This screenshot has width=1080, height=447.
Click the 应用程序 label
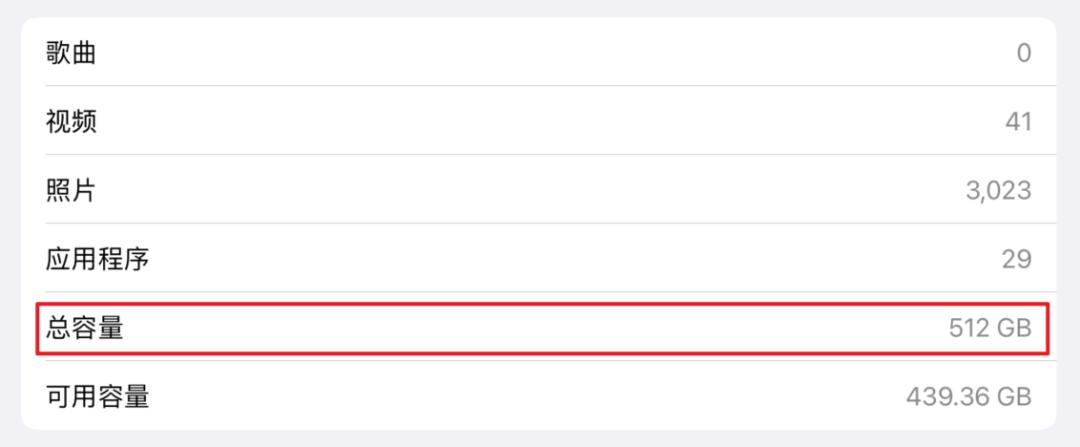pos(97,259)
